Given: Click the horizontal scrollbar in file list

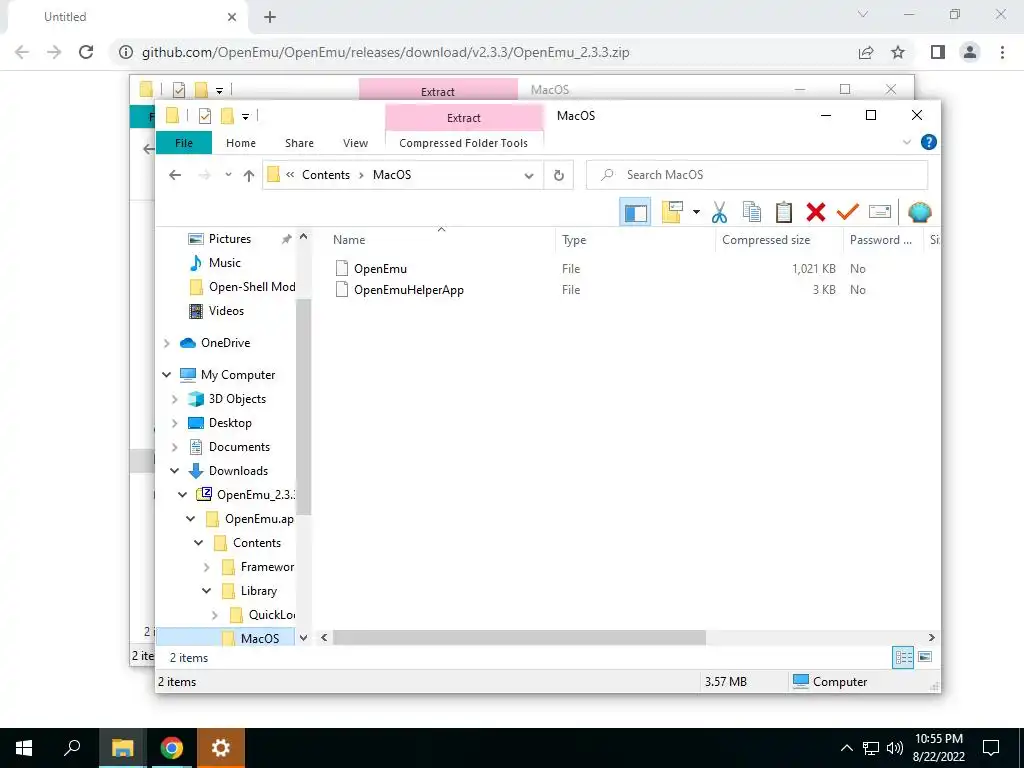Looking at the screenshot, I should point(519,637).
